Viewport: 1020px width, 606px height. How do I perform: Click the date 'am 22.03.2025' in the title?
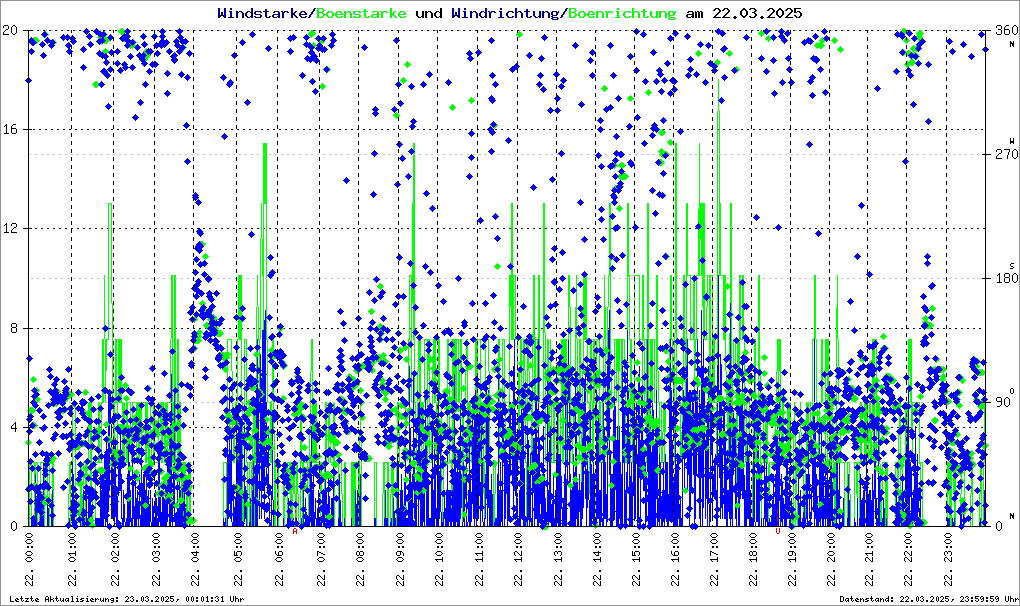coord(744,13)
